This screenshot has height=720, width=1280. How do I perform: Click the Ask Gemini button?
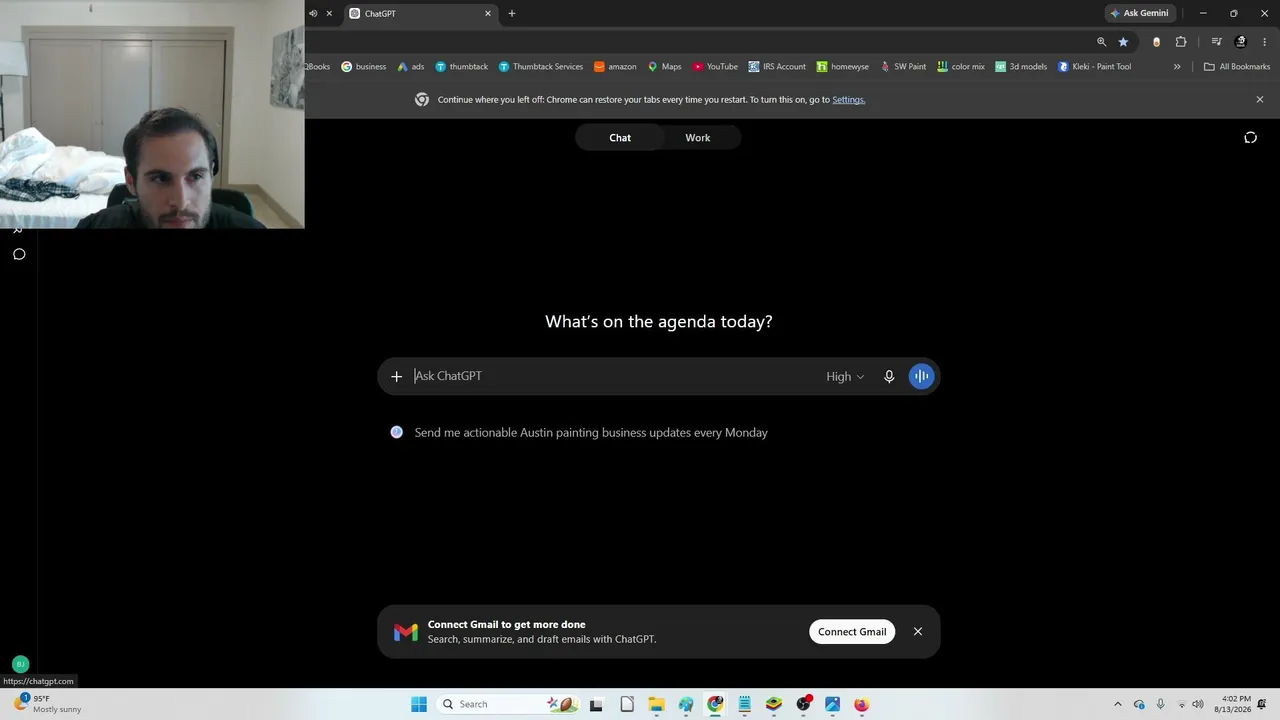tap(1139, 14)
